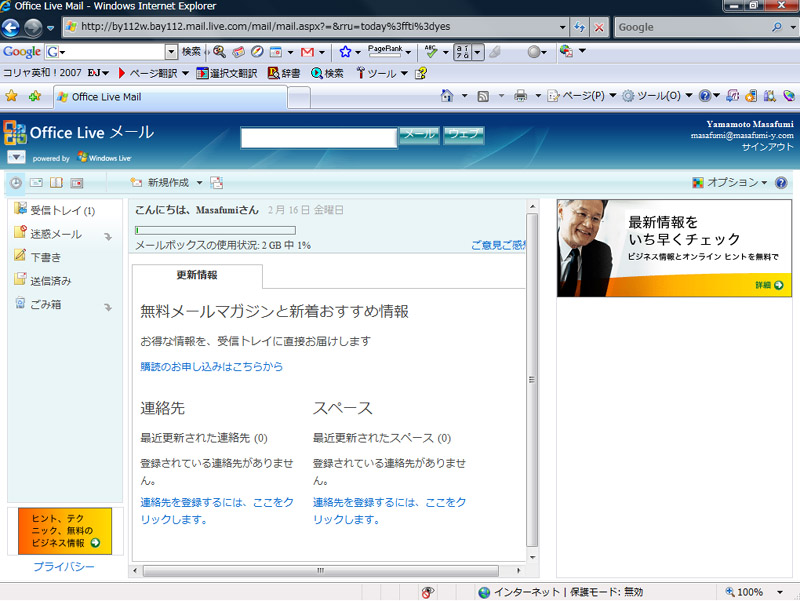Image resolution: width=800 pixels, height=601 pixels.
Task: Click the Google toolbar compass icon
Action: (257, 52)
